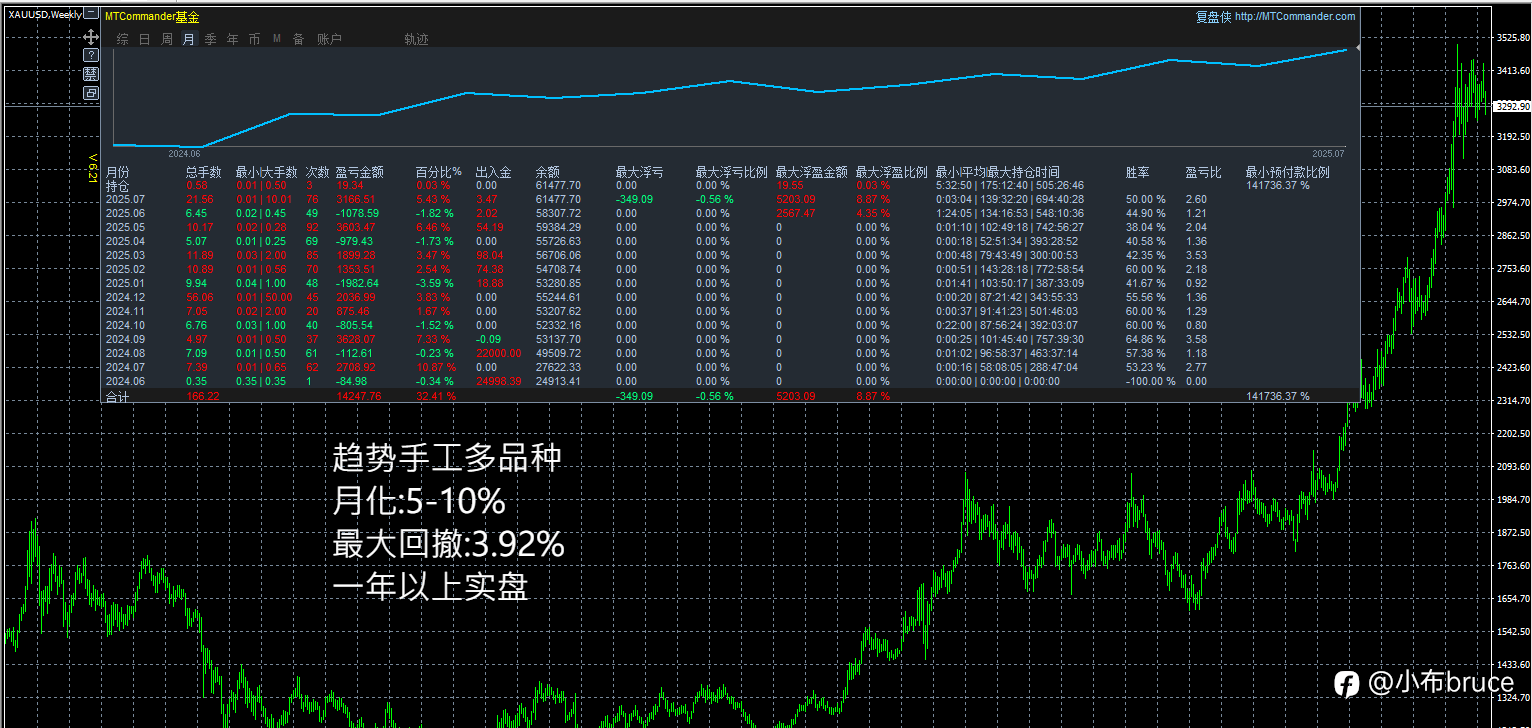This screenshot has width=1532, height=728.
Task: Open the 年 yearly tab
Action: point(232,39)
